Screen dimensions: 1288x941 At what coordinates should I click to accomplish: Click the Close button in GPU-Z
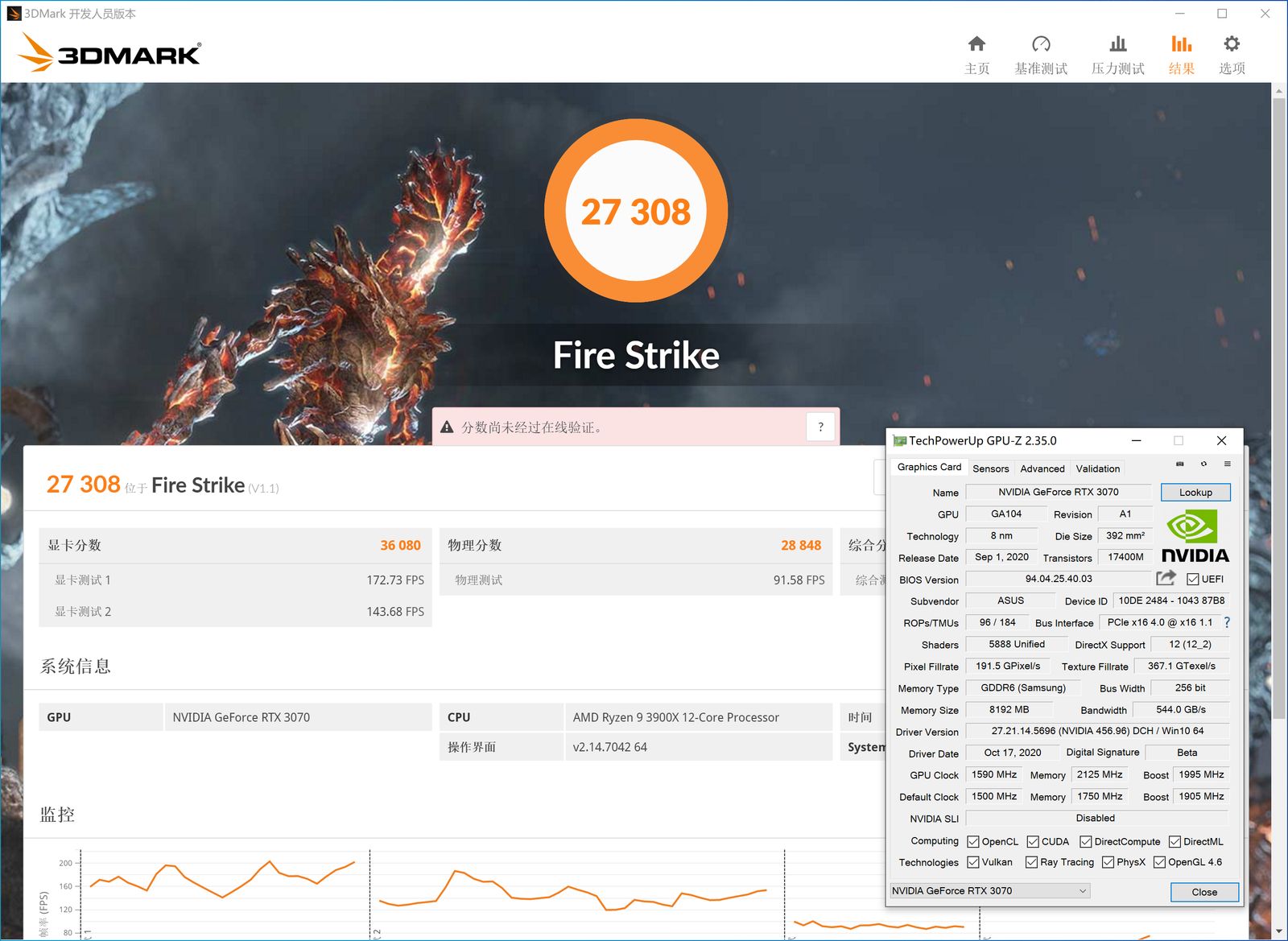click(1203, 892)
